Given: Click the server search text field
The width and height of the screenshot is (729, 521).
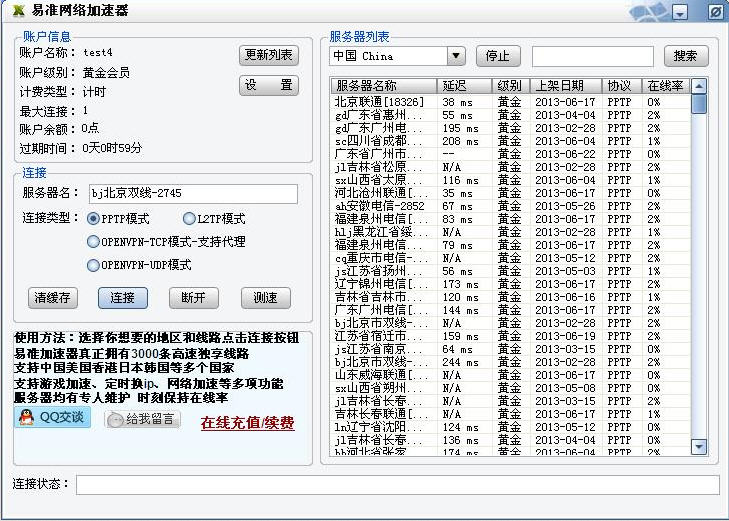Looking at the screenshot, I should point(593,56).
